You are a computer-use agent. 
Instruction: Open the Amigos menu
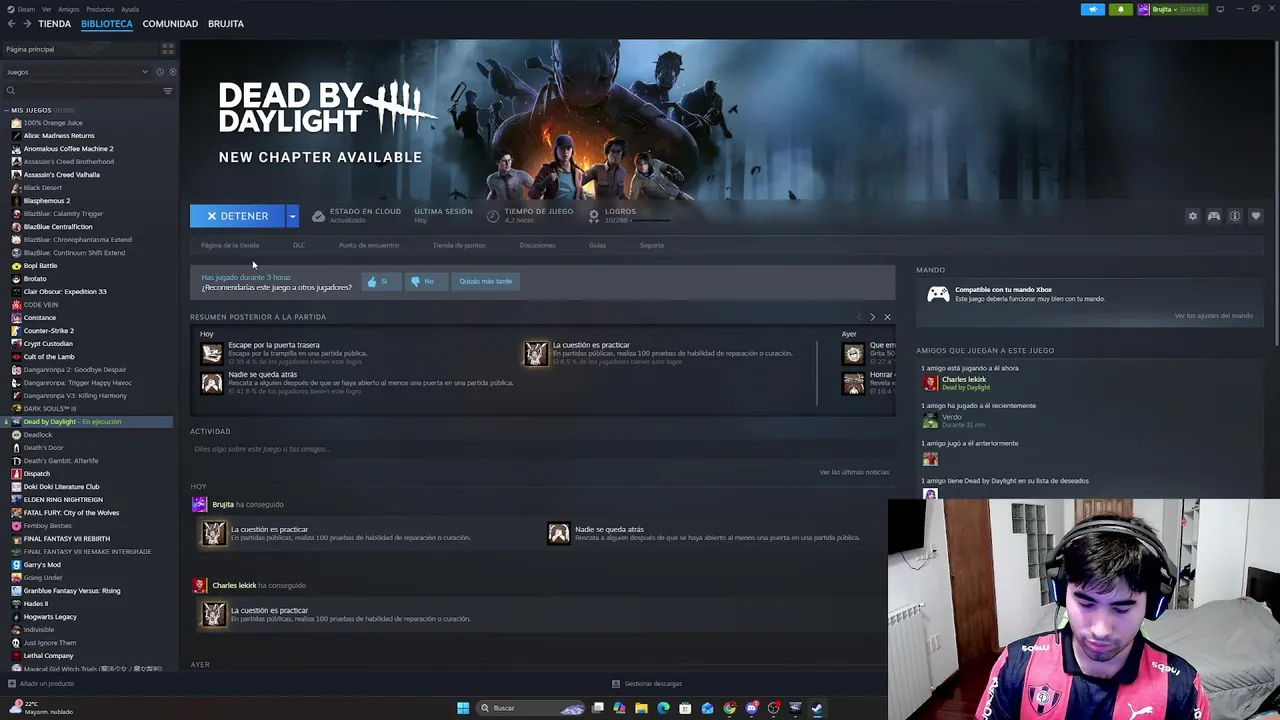click(x=68, y=9)
